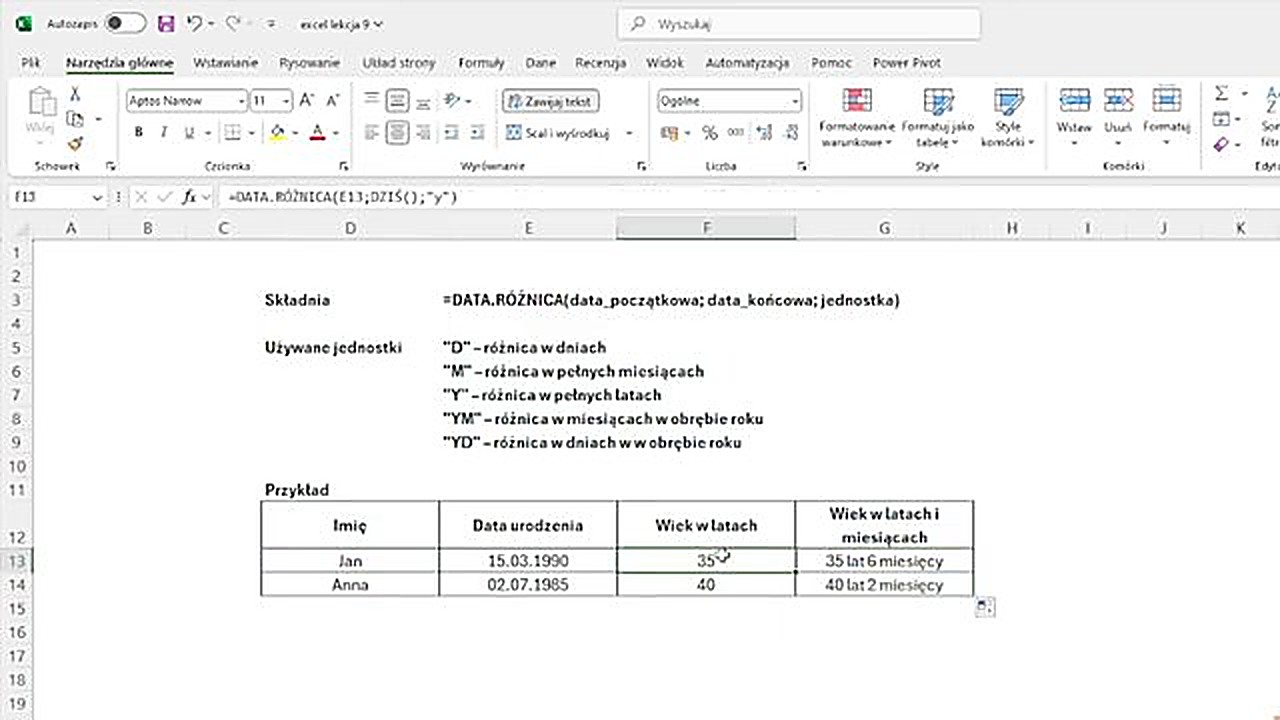Select the Format Painter icon
Image resolution: width=1280 pixels, height=720 pixels.
(74, 143)
